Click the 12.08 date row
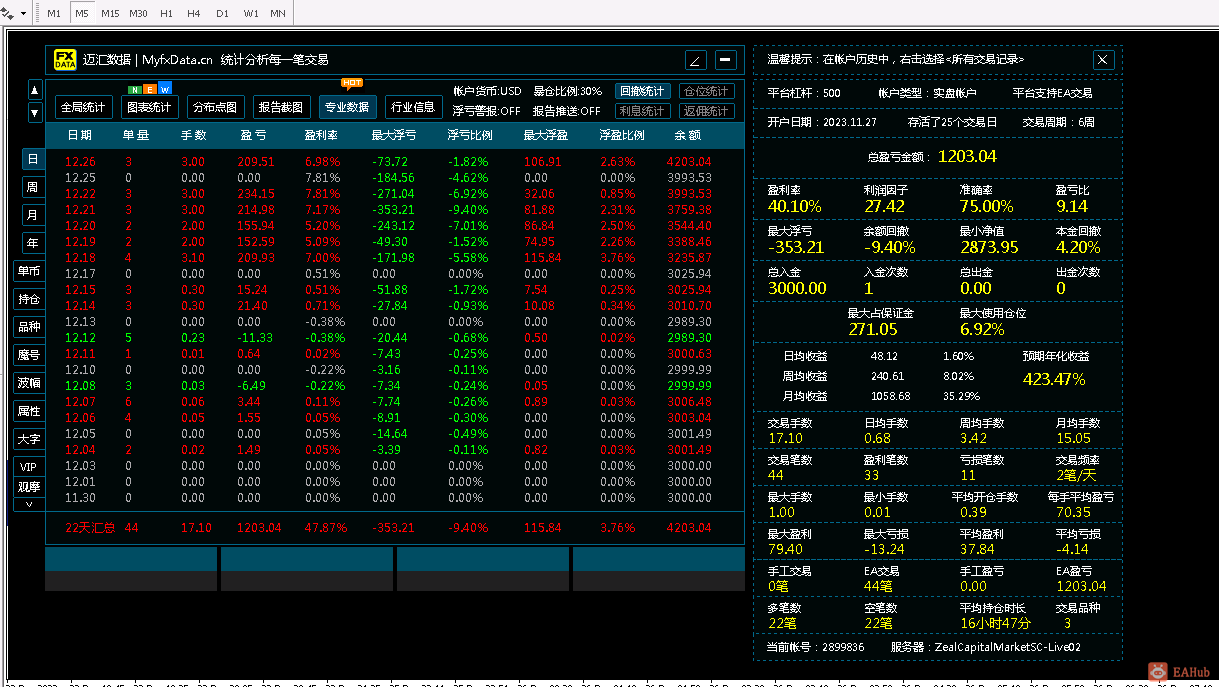Viewport: 1219px width, 687px height. [395, 386]
